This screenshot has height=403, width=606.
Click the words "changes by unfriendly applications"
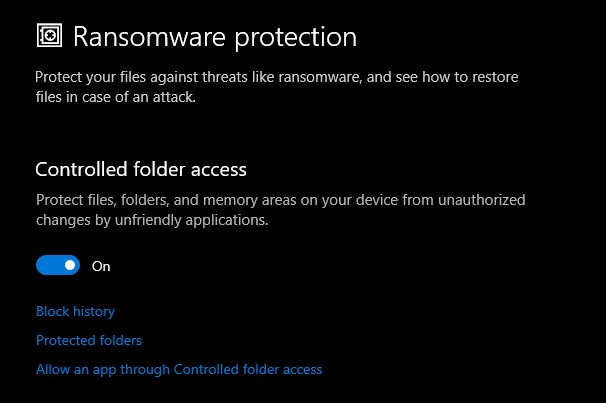click(152, 220)
